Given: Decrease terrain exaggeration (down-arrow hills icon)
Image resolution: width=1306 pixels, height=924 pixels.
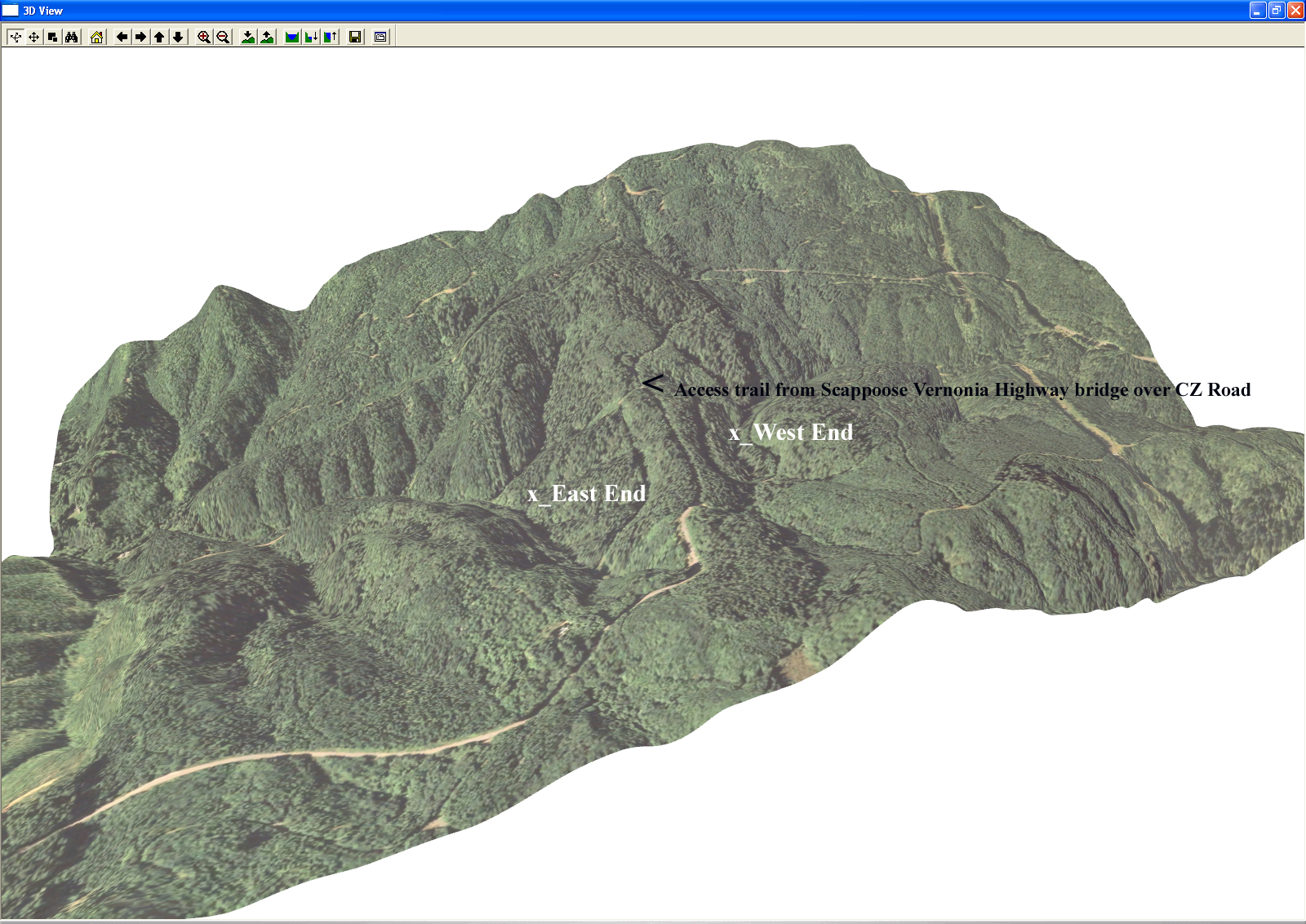Looking at the screenshot, I should coord(248,37).
